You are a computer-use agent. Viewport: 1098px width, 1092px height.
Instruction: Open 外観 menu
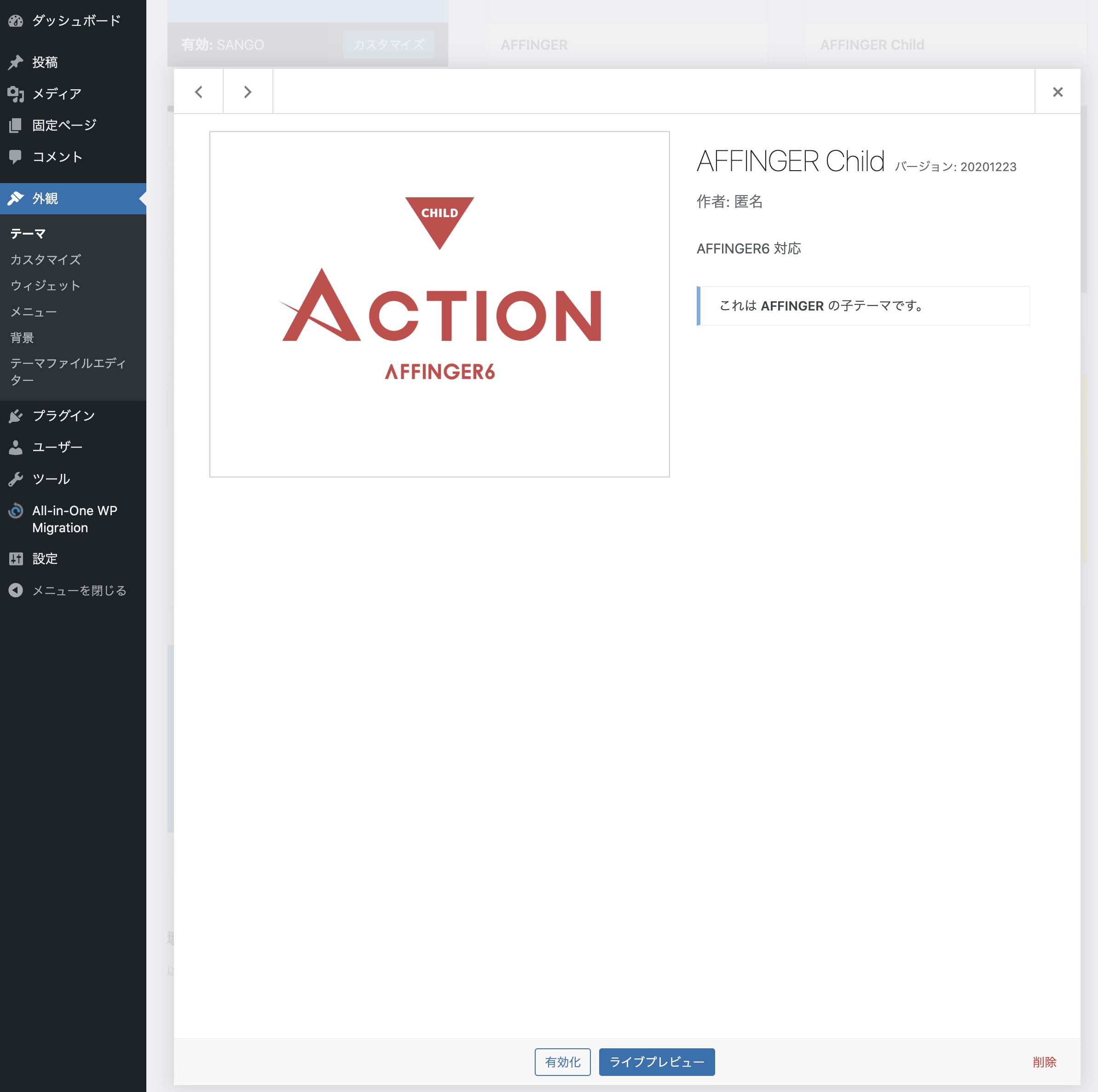(x=73, y=198)
